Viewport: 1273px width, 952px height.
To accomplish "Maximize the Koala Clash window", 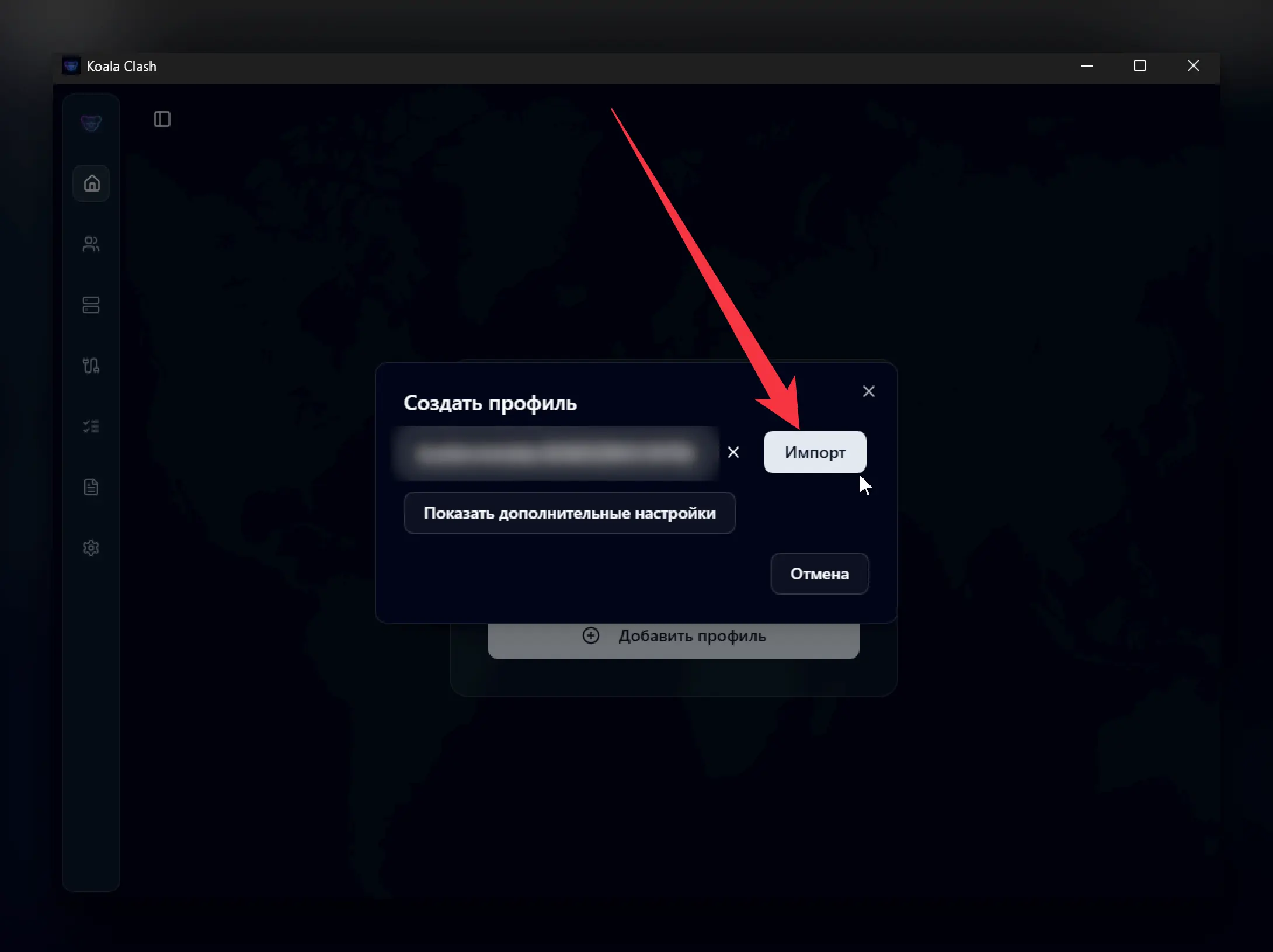I will pyautogui.click(x=1139, y=66).
